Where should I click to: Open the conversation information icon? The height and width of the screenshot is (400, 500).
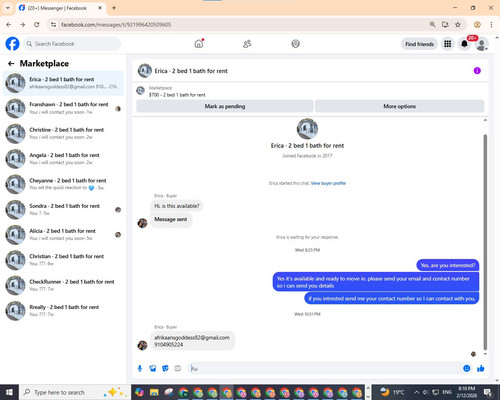477,71
